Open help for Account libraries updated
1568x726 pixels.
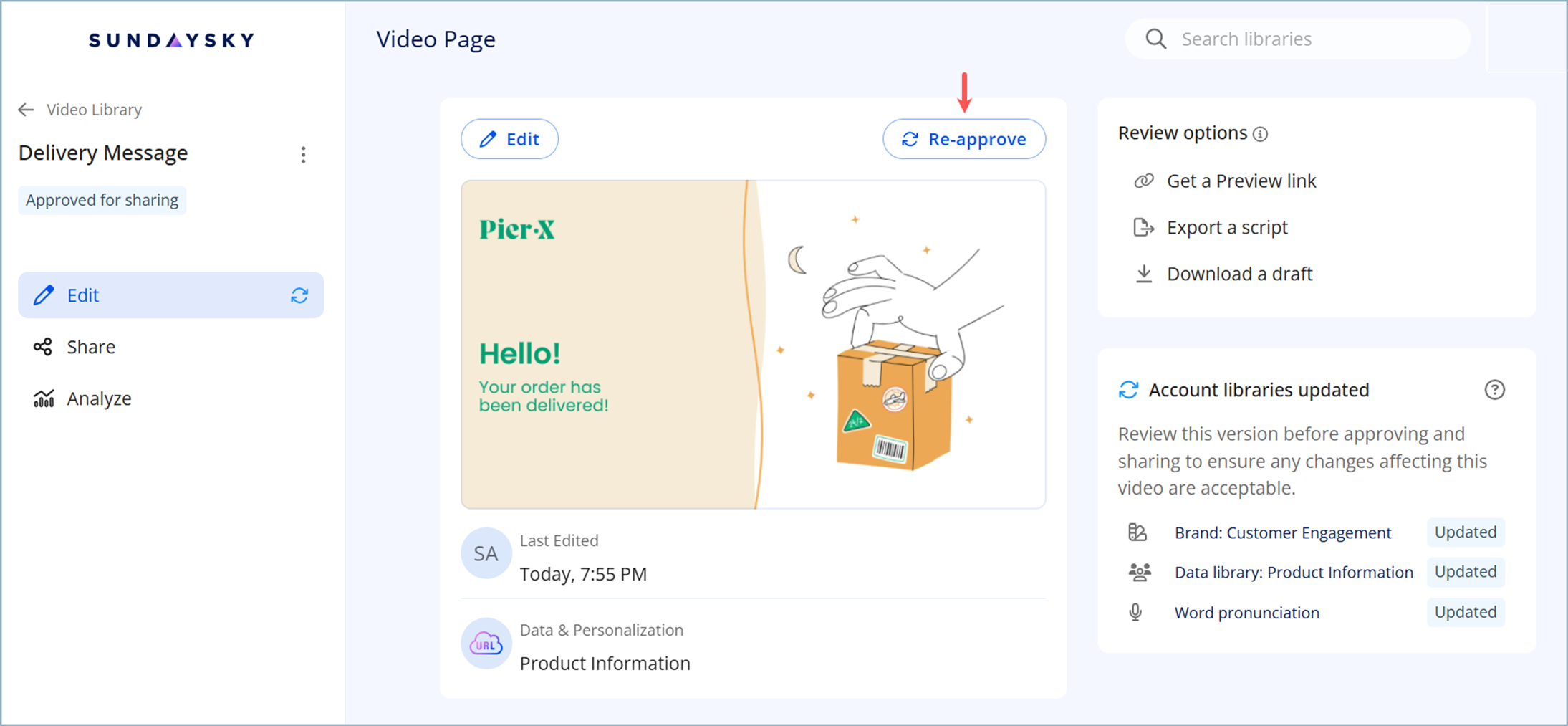[x=1494, y=390]
